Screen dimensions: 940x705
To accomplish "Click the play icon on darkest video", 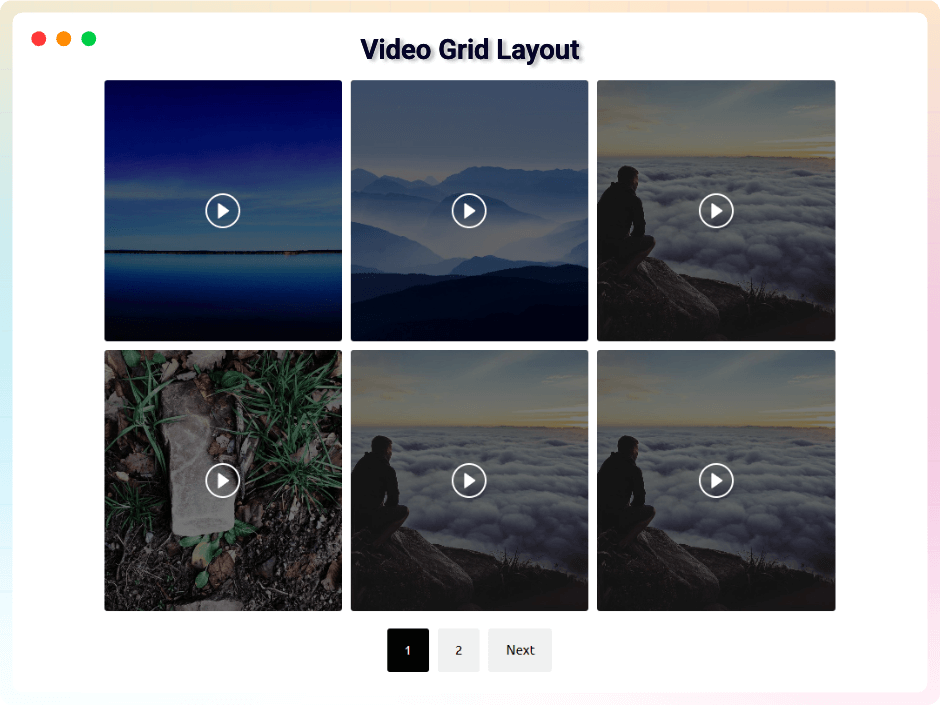I will (x=222, y=210).
